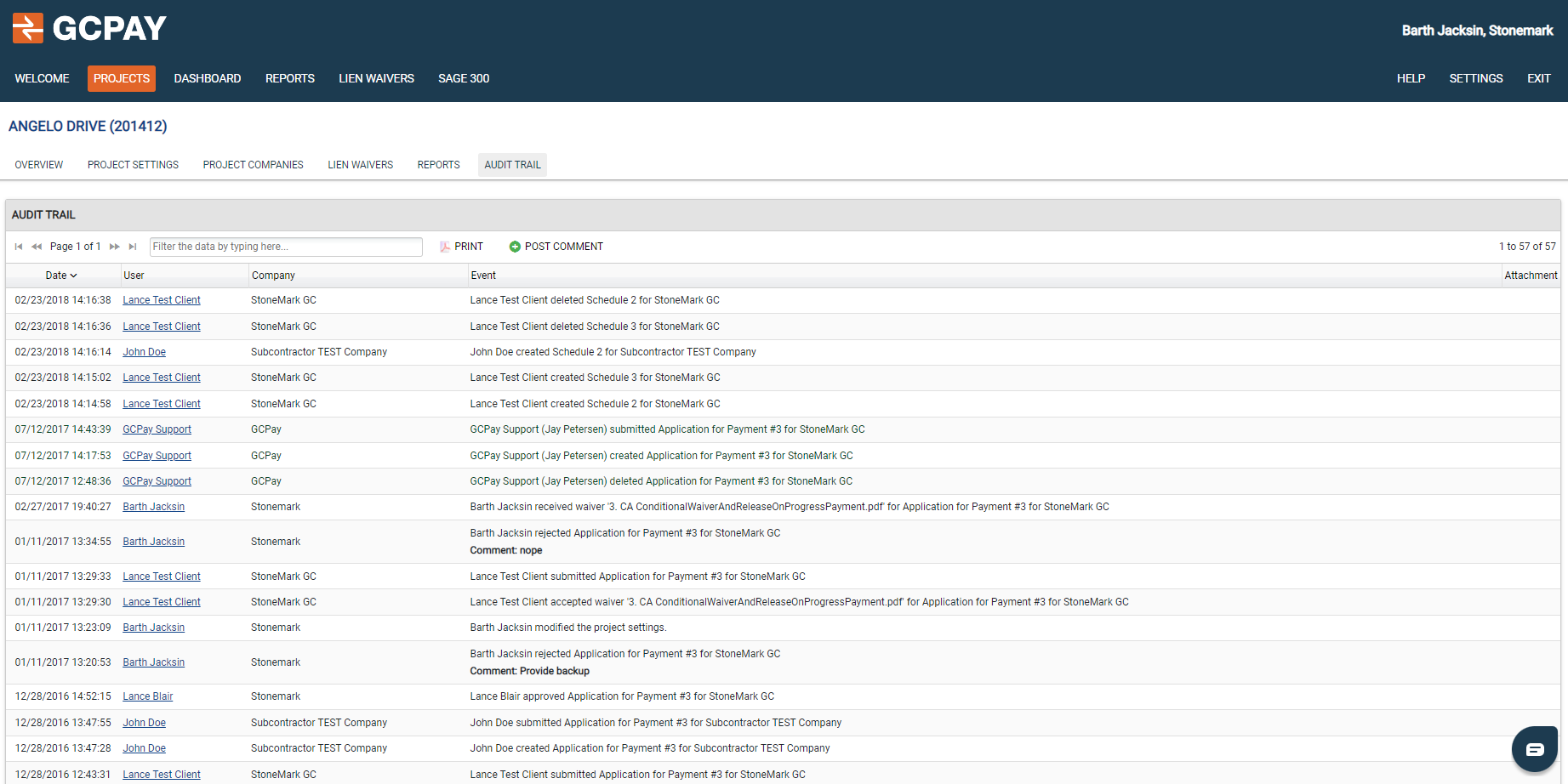Image resolution: width=1568 pixels, height=784 pixels.
Task: Open the Lien Waivers top menu
Action: pyautogui.click(x=376, y=78)
